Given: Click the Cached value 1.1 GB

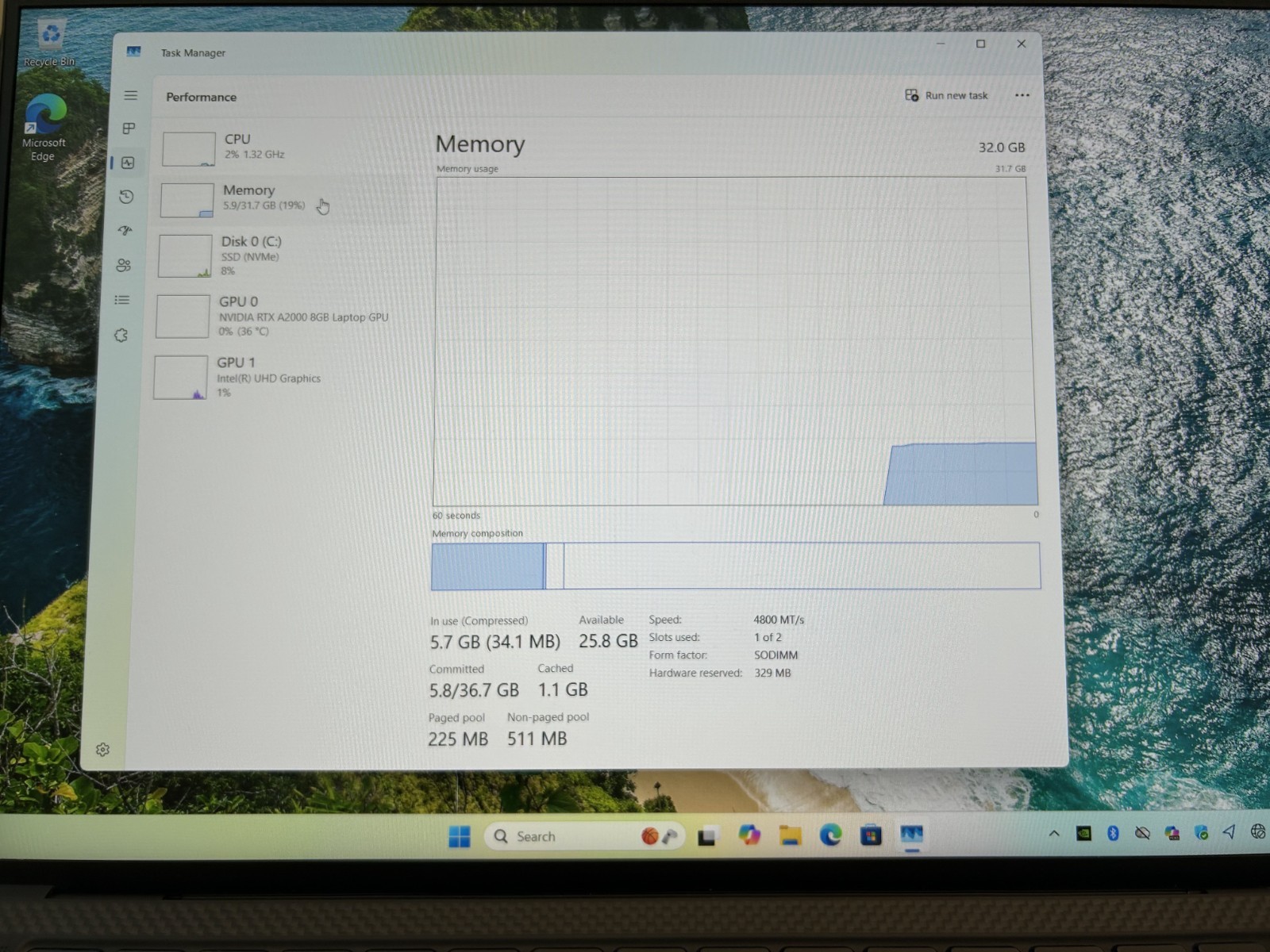Looking at the screenshot, I should tap(563, 689).
